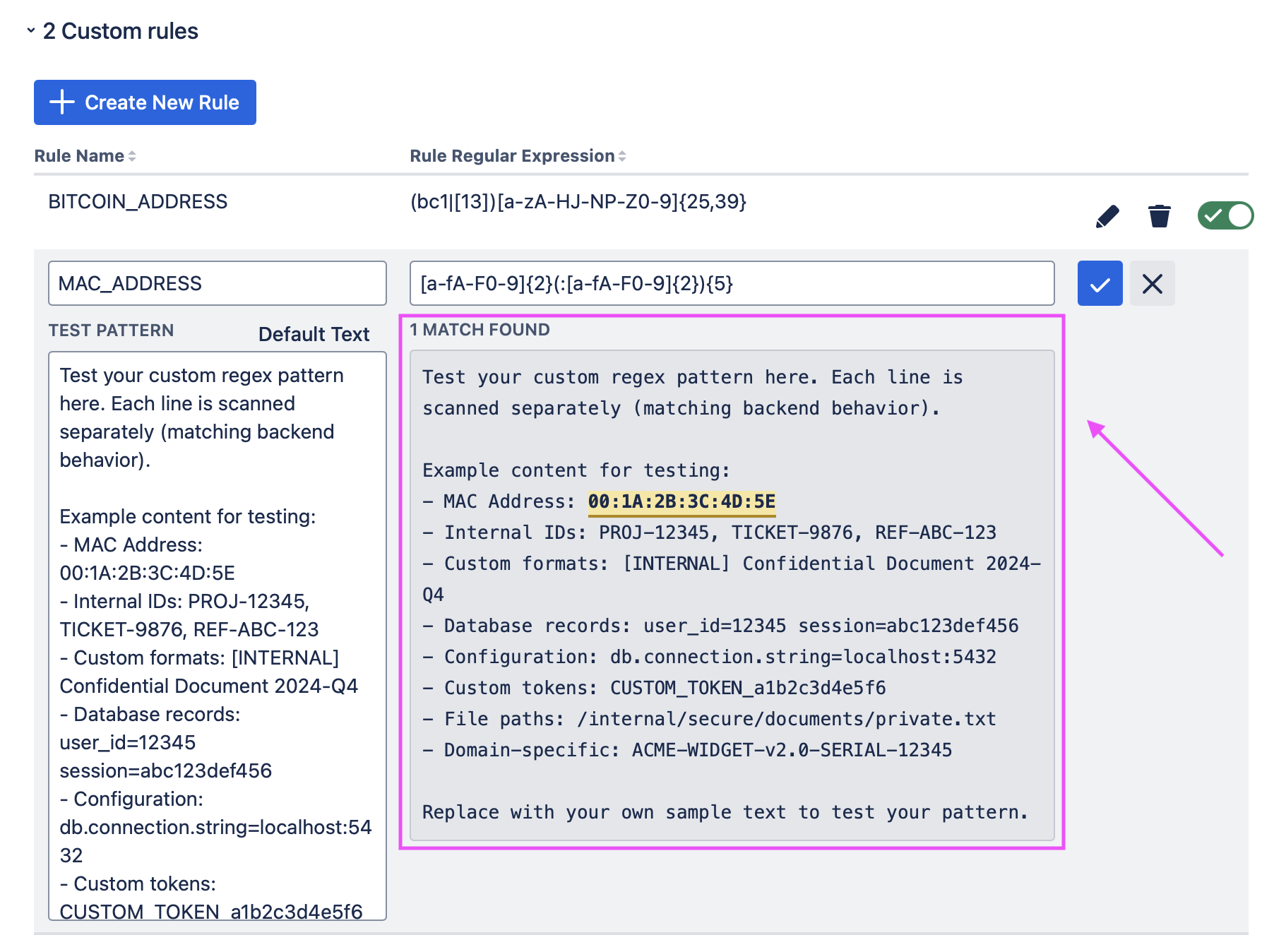Select the highlighted 00:1A:2B:3C:4D:5E match
Screen dimensions: 1274x952
tap(681, 501)
